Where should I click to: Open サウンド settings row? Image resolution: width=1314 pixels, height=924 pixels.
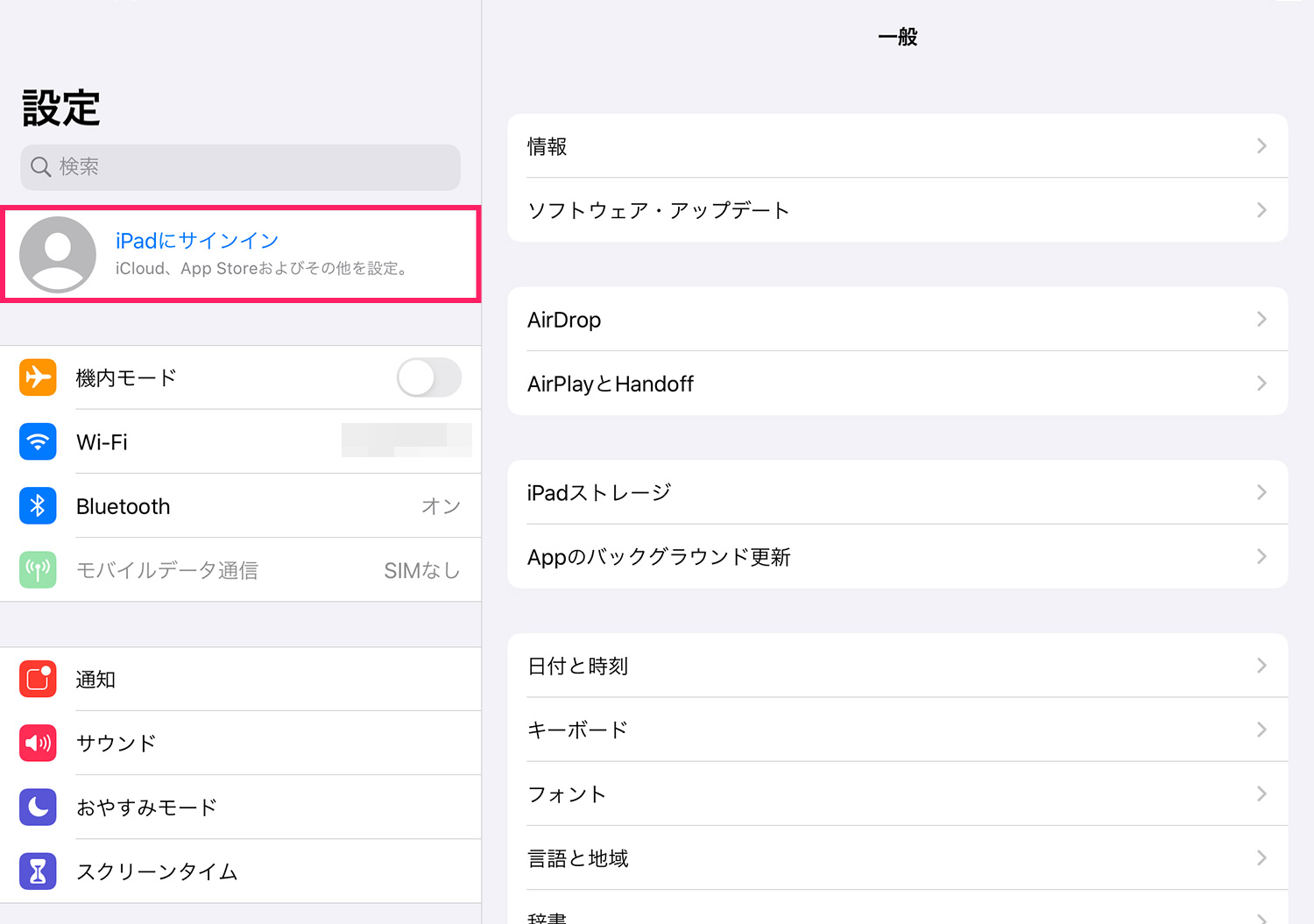[x=241, y=743]
